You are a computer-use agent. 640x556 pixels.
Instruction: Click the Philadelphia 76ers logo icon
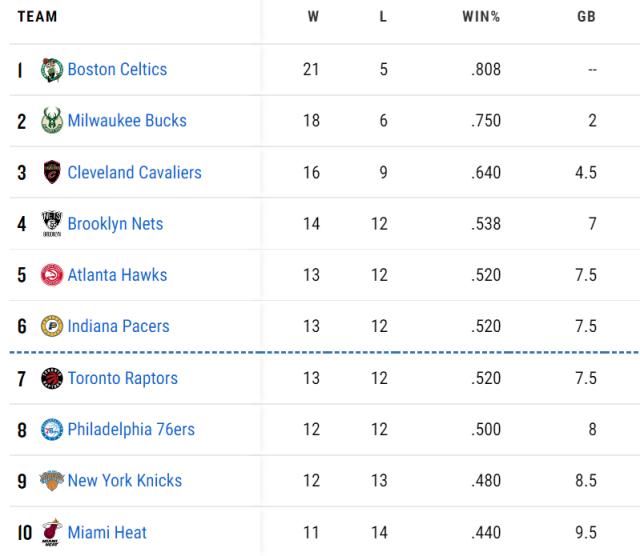click(x=52, y=430)
